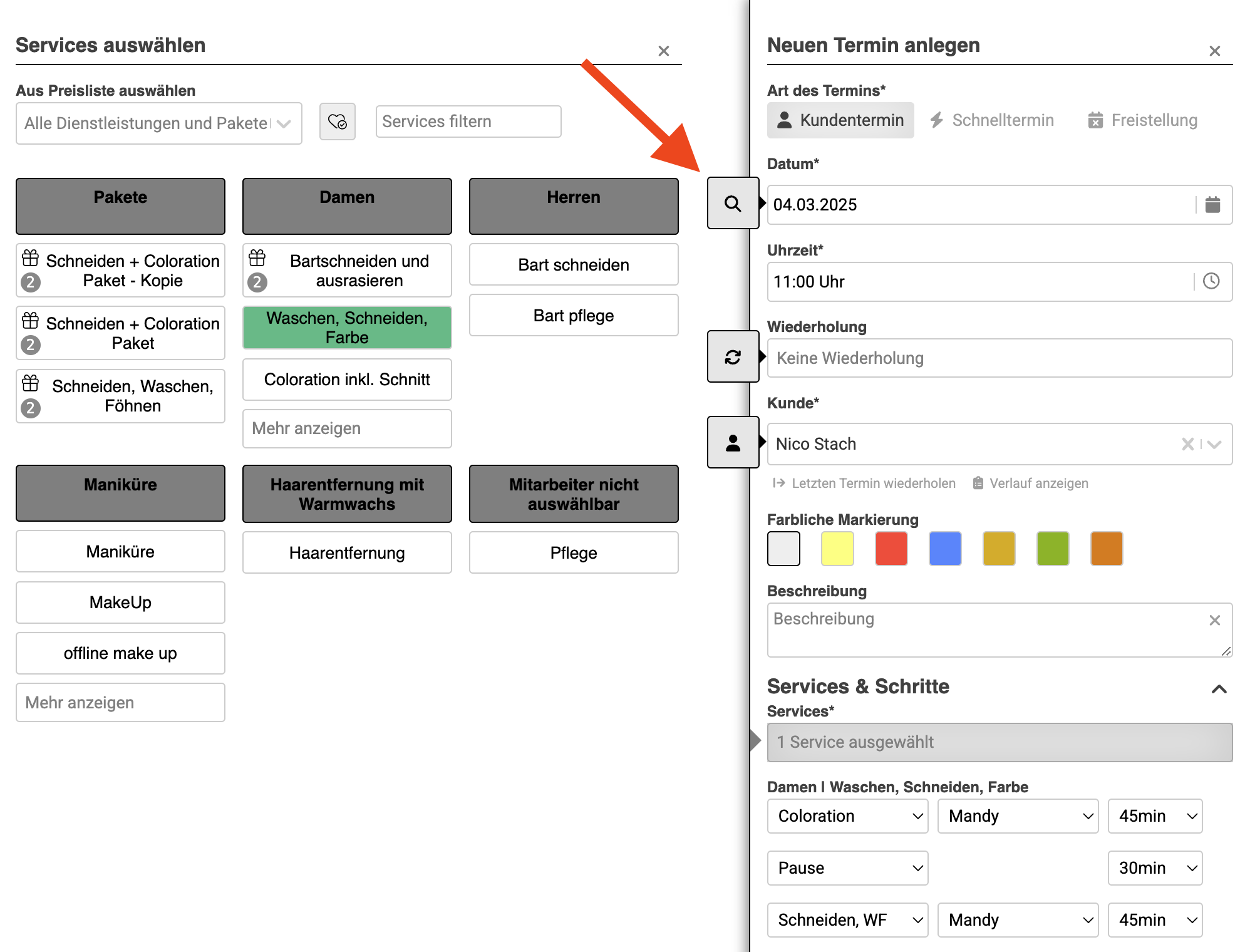Click the clock icon in Uhrzeit field
Viewport: 1250px width, 952px height.
click(1211, 281)
